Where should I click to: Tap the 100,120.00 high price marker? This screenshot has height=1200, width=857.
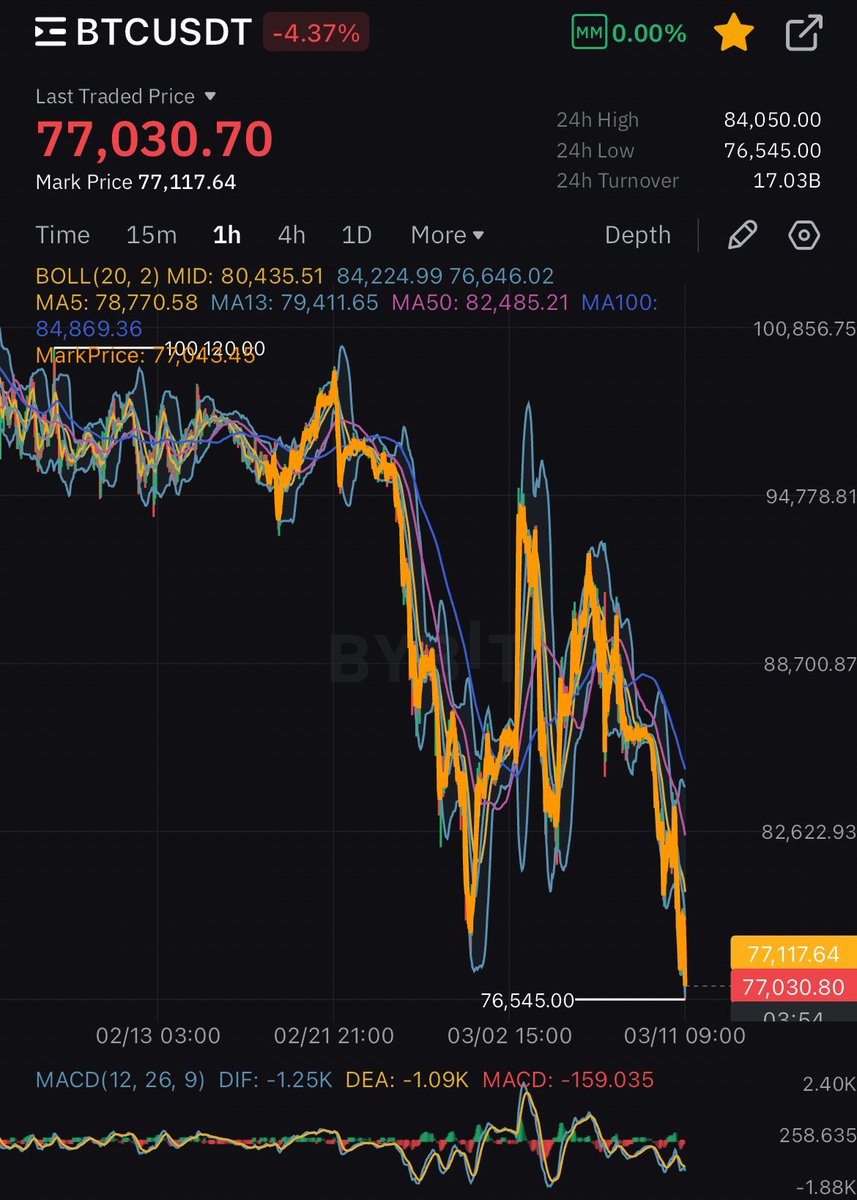(215, 348)
